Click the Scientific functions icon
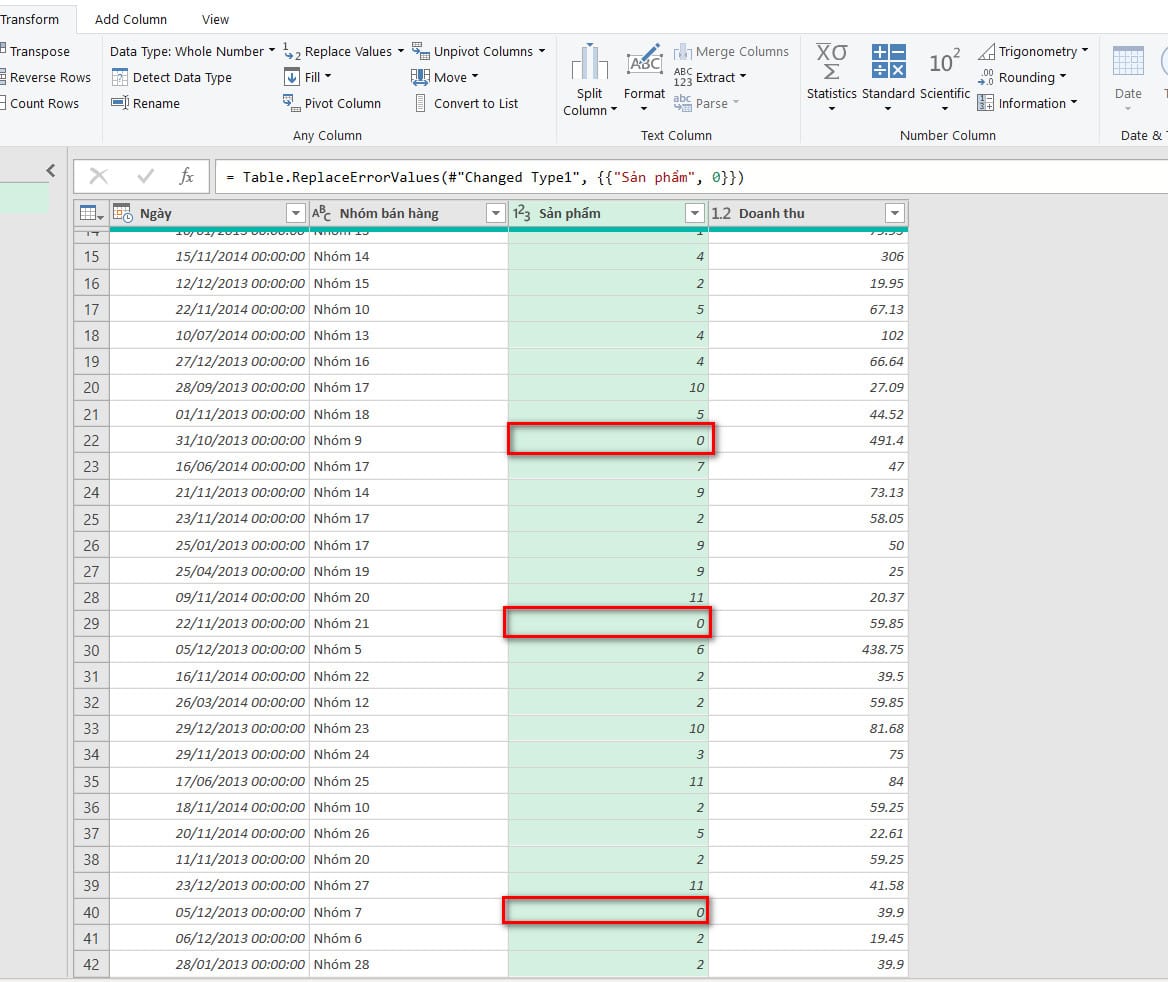The image size is (1168, 982). [944, 62]
